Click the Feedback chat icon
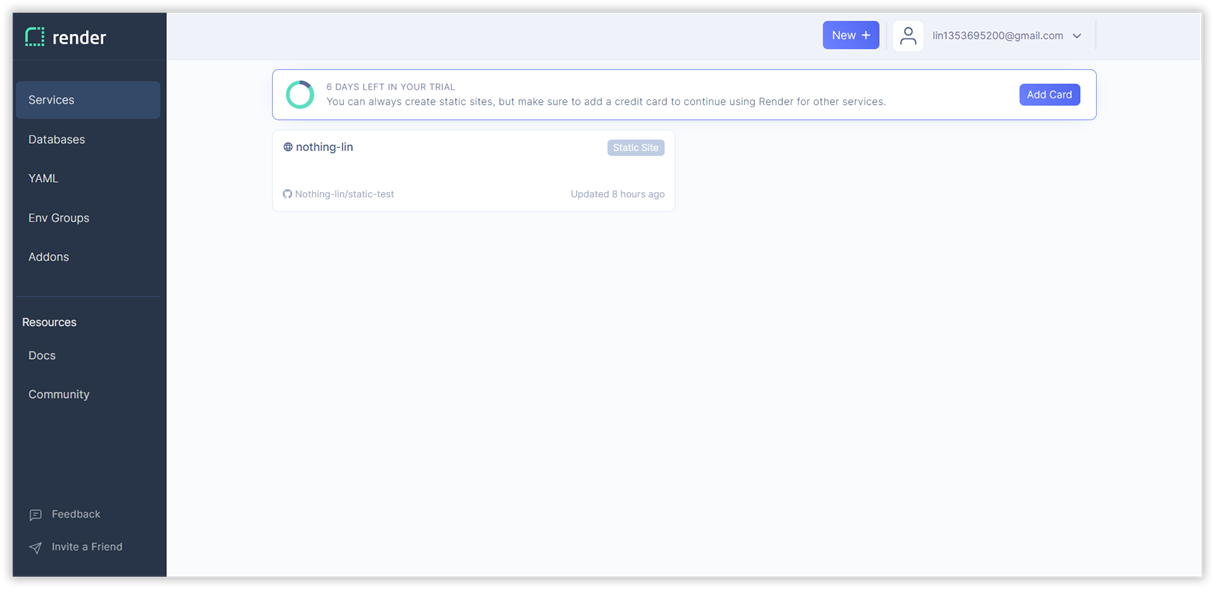 (x=36, y=515)
